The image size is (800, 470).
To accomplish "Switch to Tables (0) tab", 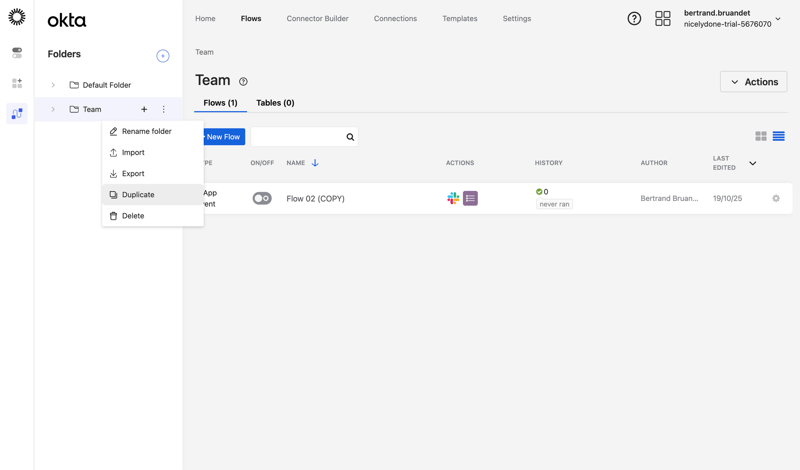I will coord(275,103).
